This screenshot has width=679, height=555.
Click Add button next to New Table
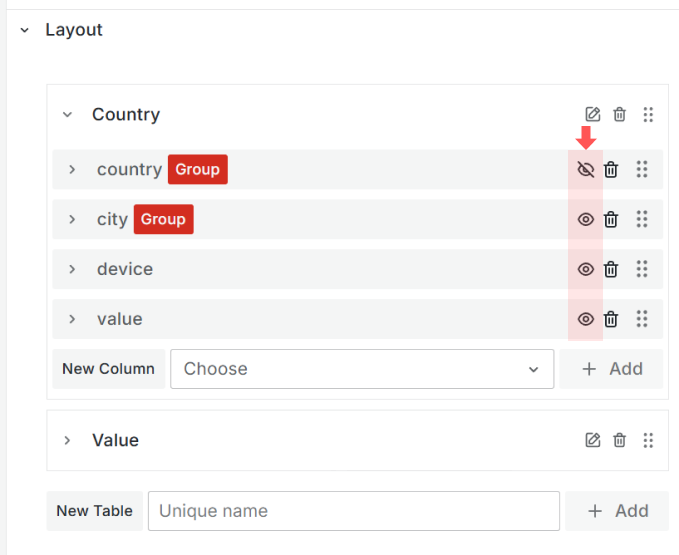[617, 511]
